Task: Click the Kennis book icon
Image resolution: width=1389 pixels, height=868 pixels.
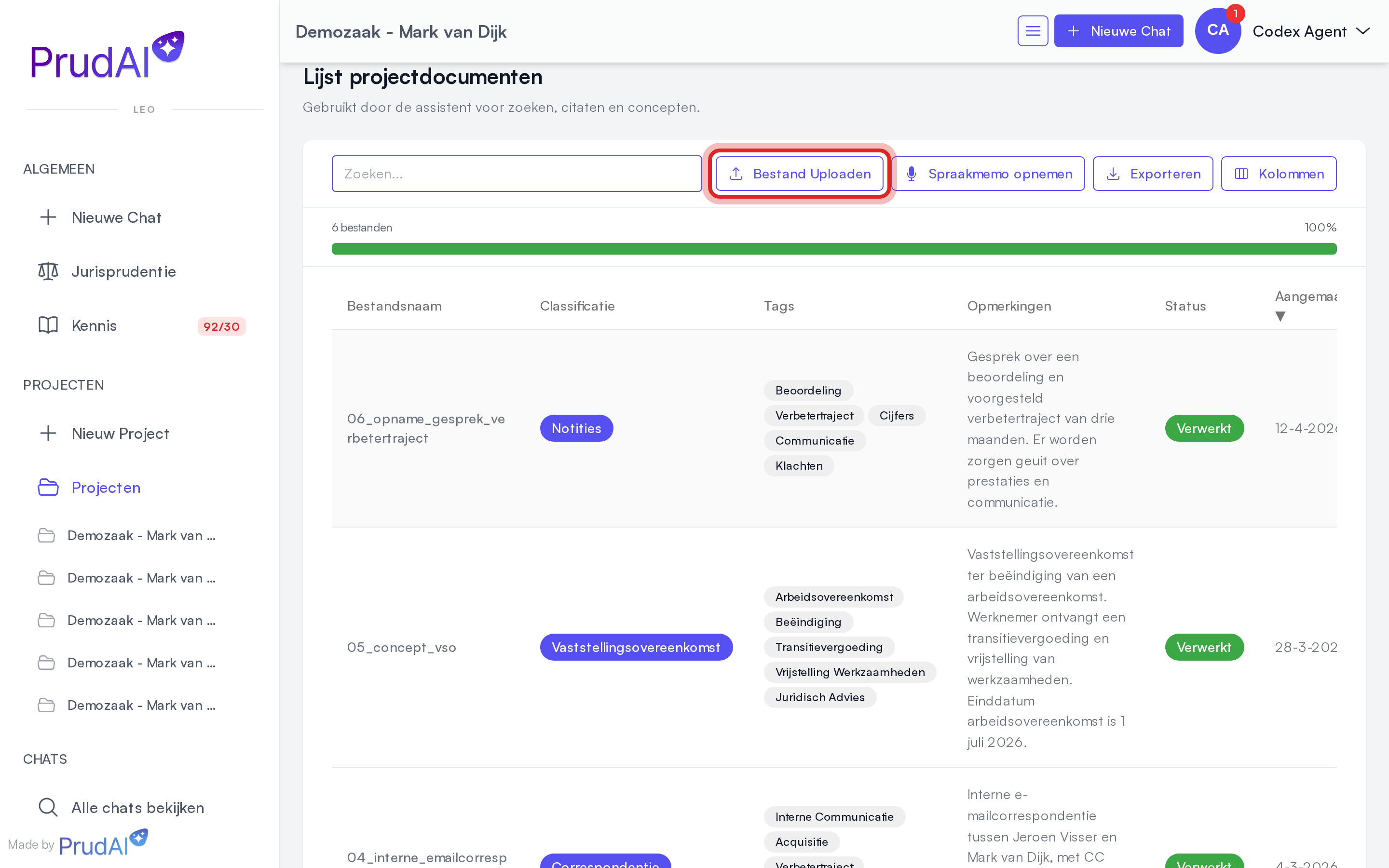Action: (48, 325)
